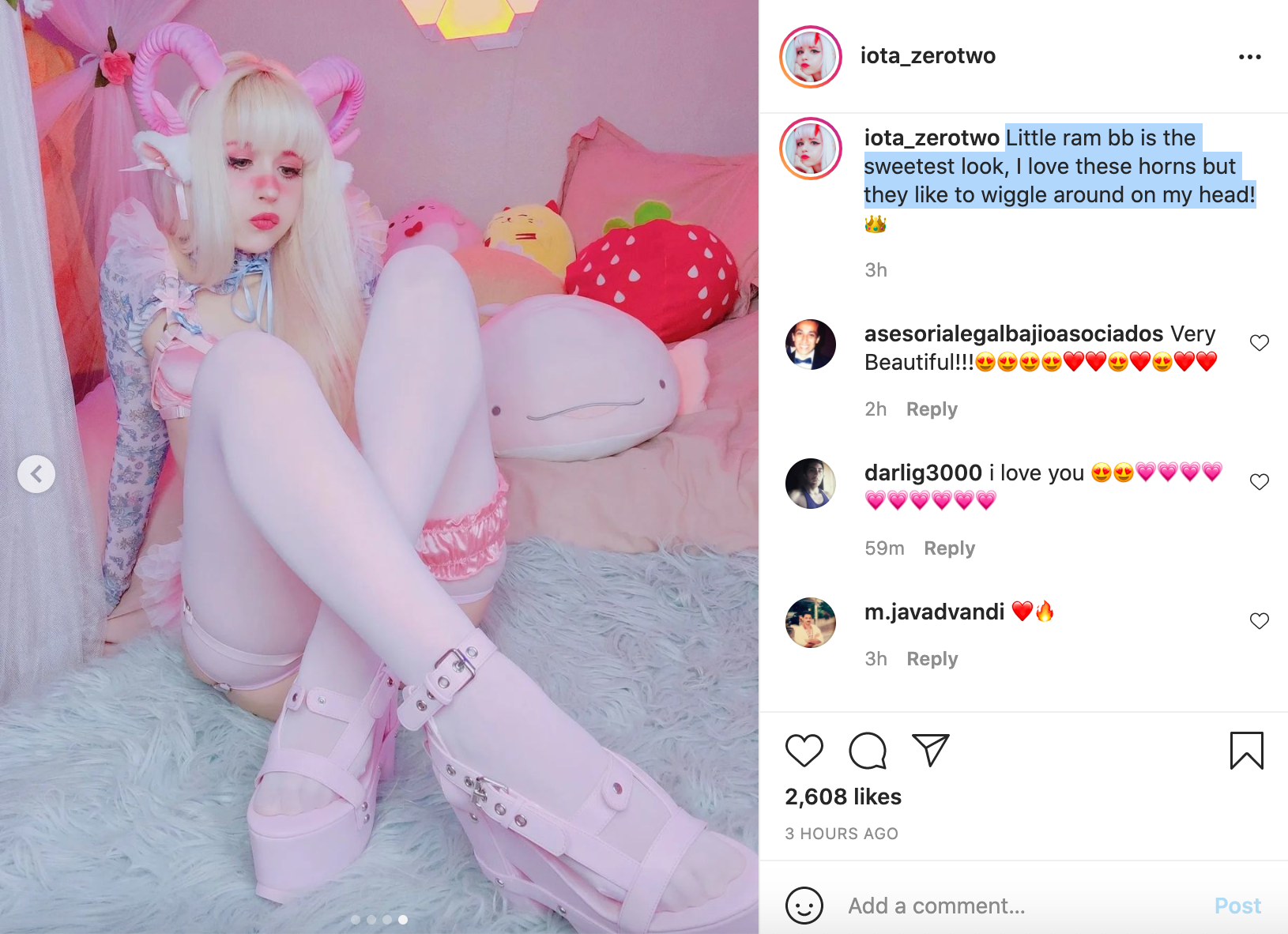Save post with the bookmark icon
This screenshot has width=1288, height=934.
pyautogui.click(x=1247, y=751)
